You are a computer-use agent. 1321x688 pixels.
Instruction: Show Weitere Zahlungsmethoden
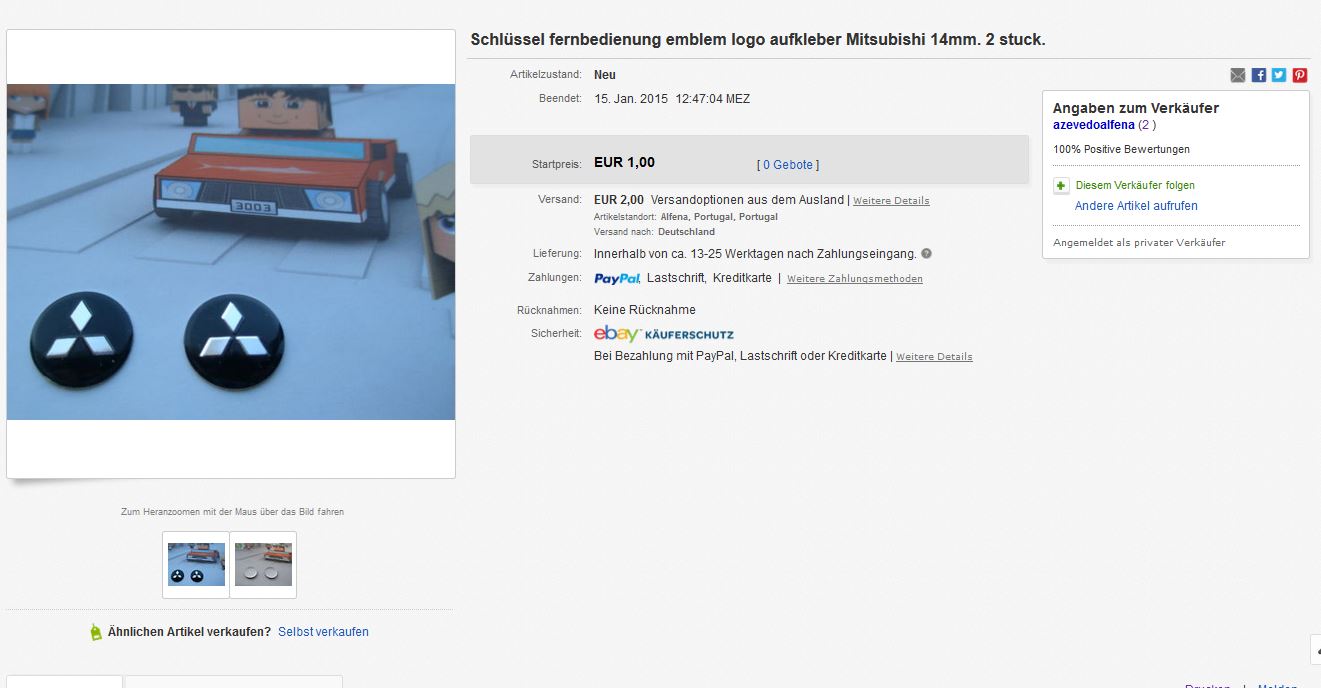[x=855, y=279]
